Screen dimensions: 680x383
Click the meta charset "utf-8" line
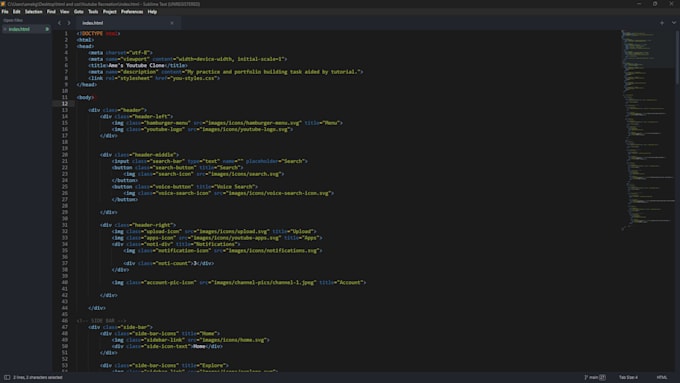(120, 52)
